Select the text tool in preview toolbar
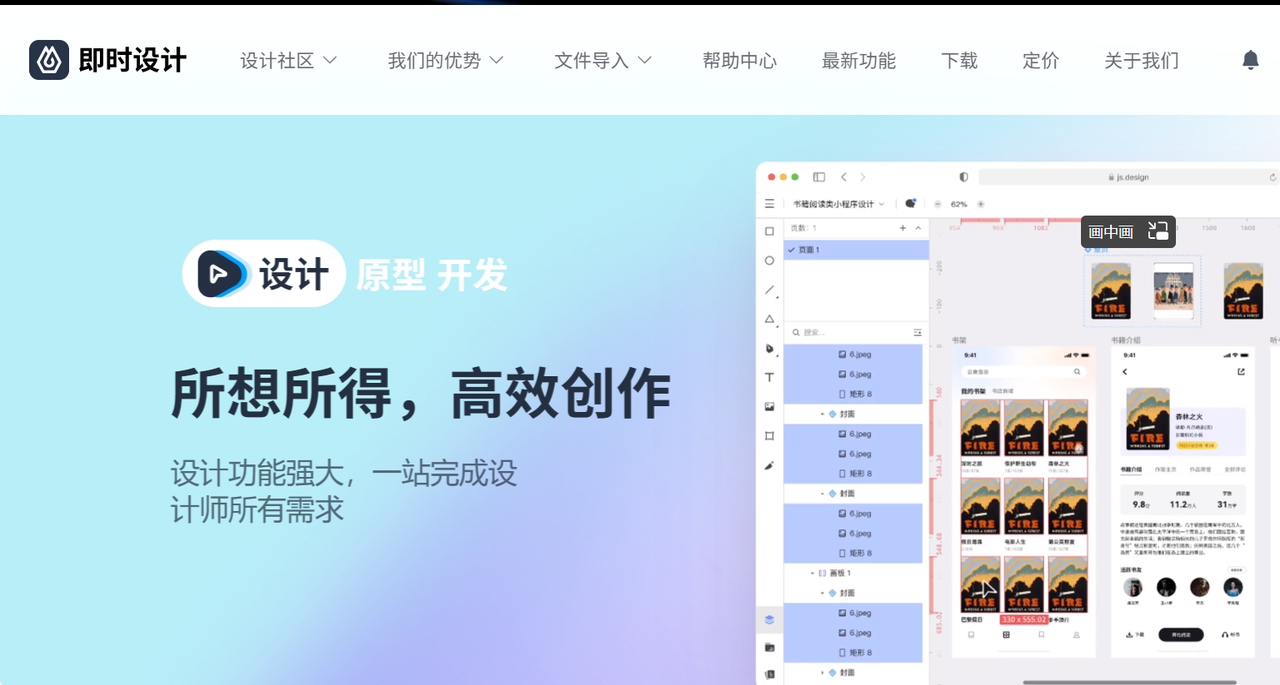Image resolution: width=1280 pixels, height=685 pixels. pos(769,377)
